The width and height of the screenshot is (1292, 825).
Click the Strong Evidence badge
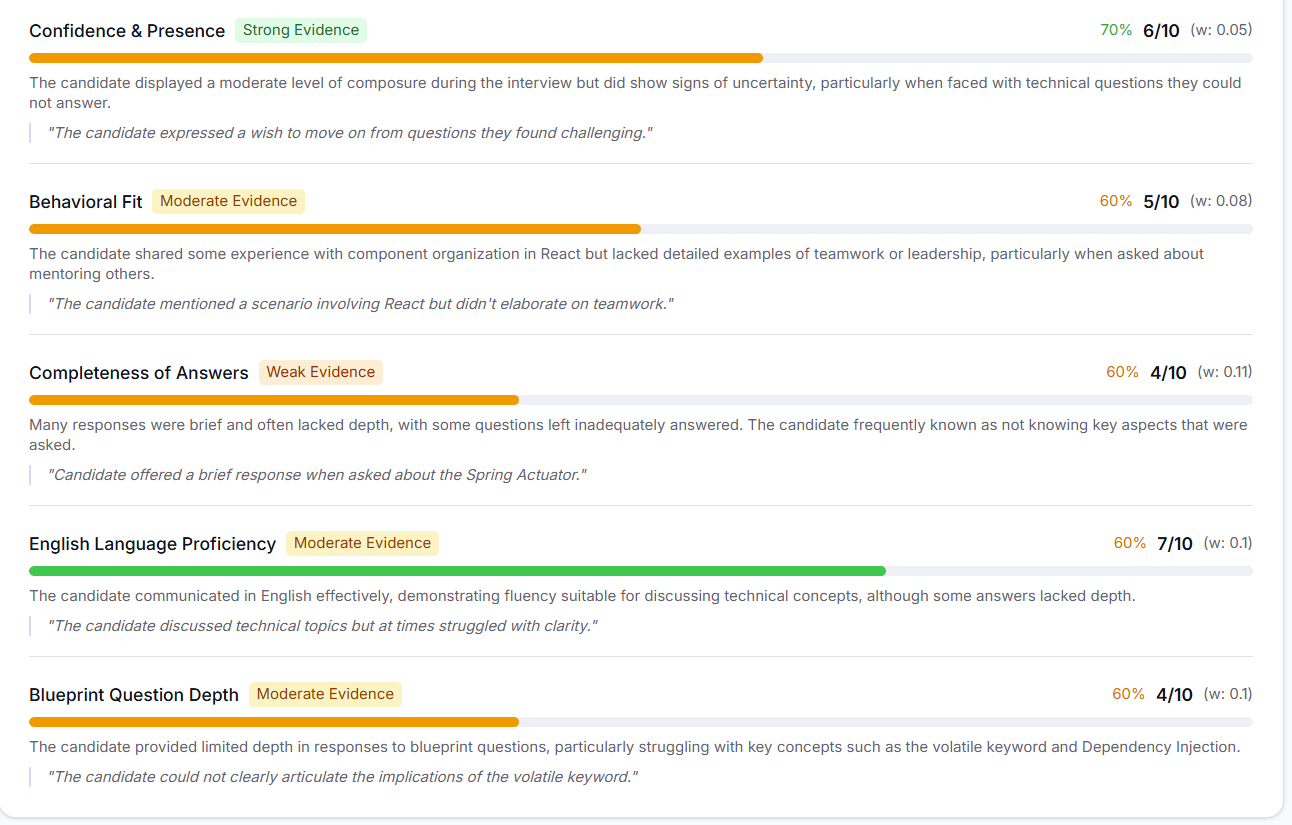301,30
